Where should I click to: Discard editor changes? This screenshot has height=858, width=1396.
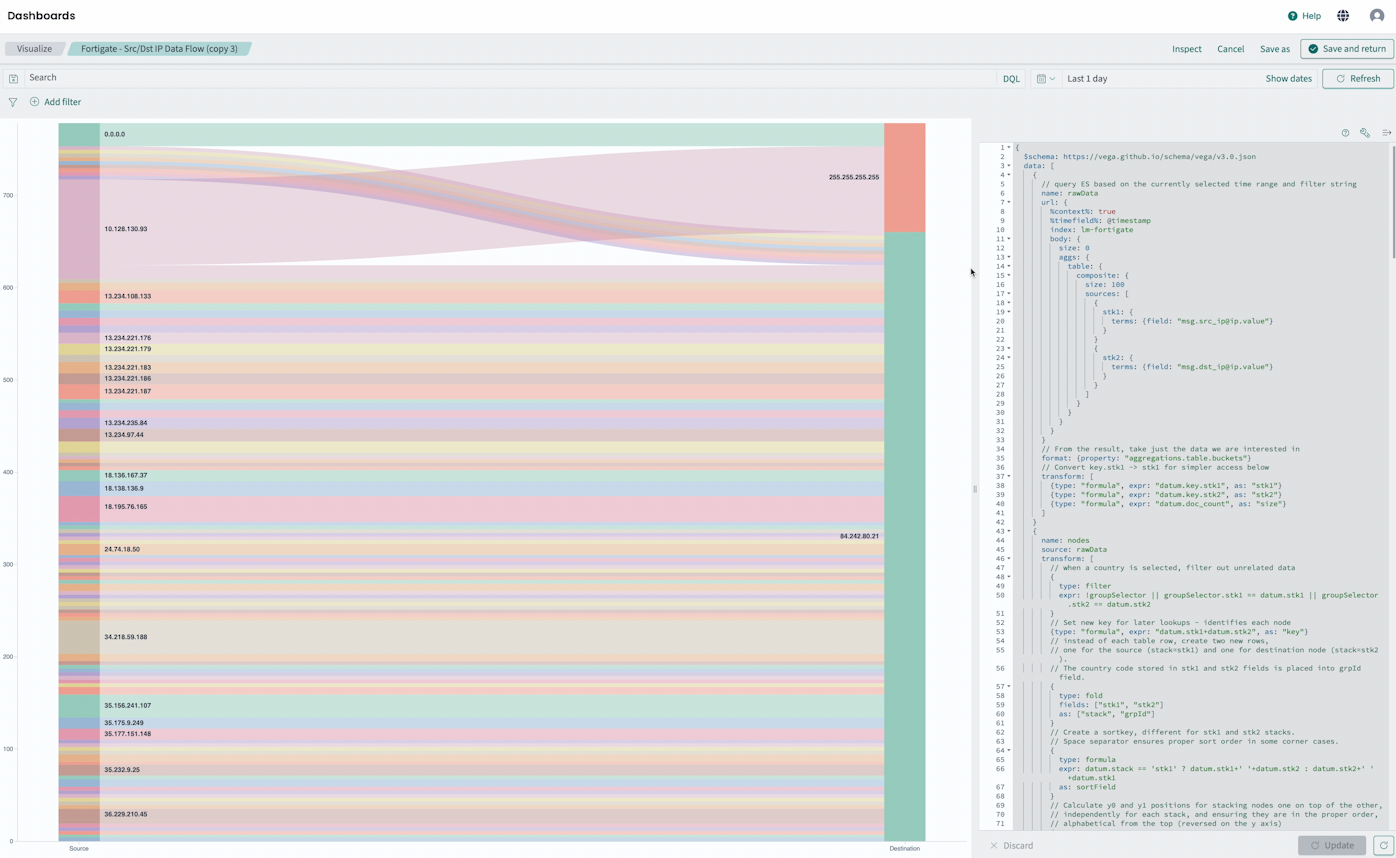point(1011,845)
